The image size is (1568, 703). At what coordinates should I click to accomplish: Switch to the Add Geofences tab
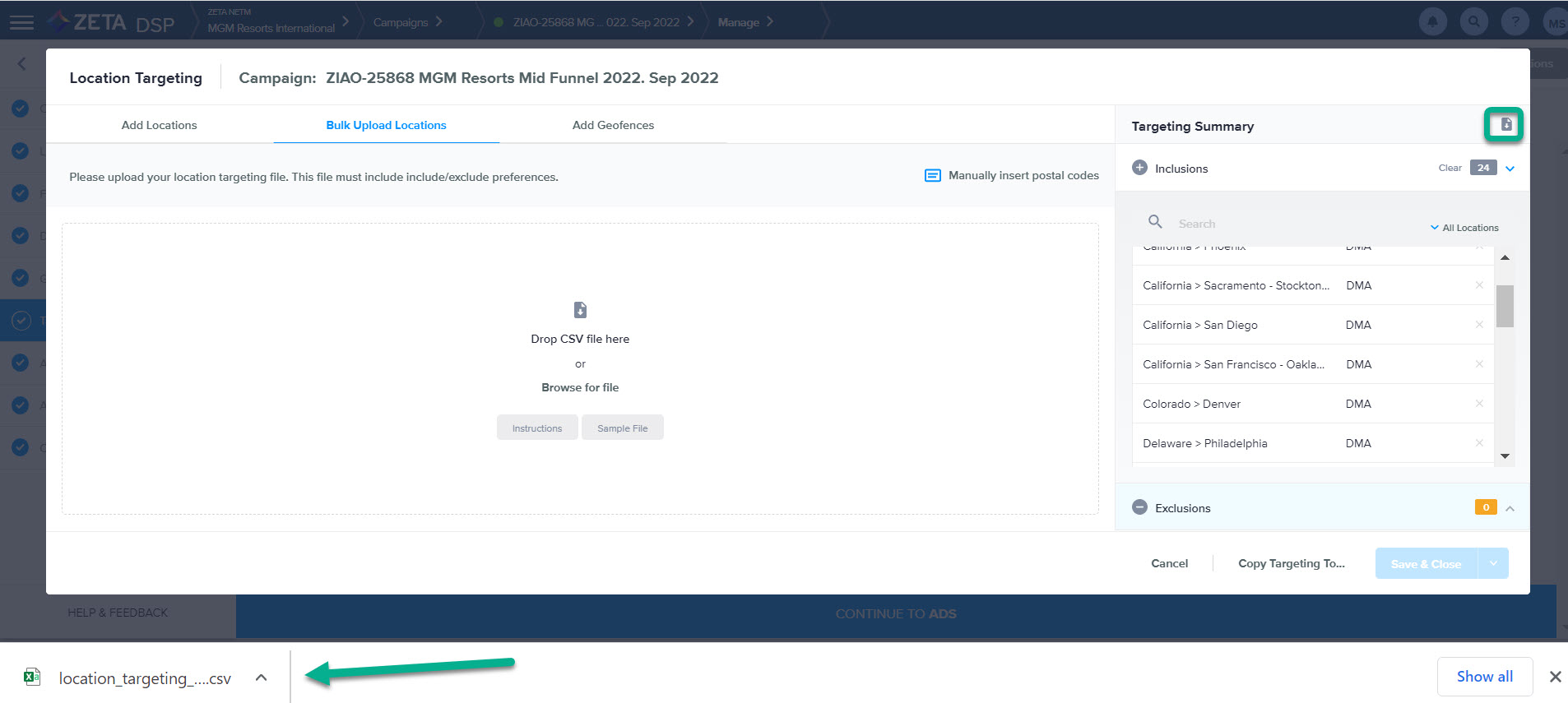[613, 125]
